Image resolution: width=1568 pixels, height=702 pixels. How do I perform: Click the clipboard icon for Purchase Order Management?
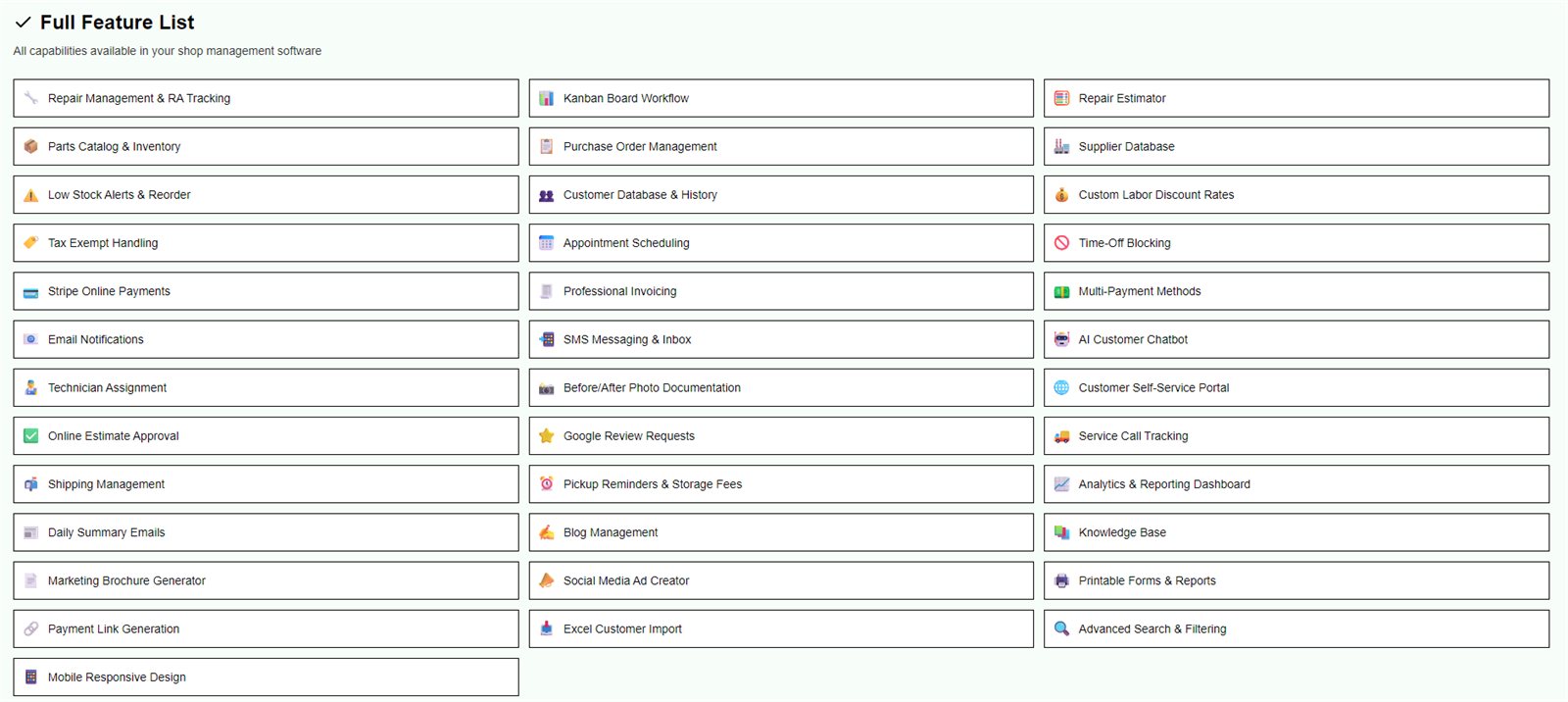547,146
